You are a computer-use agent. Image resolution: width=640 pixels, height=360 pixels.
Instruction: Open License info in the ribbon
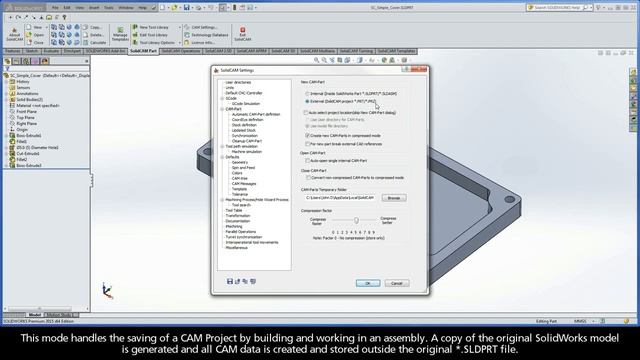[x=199, y=42]
